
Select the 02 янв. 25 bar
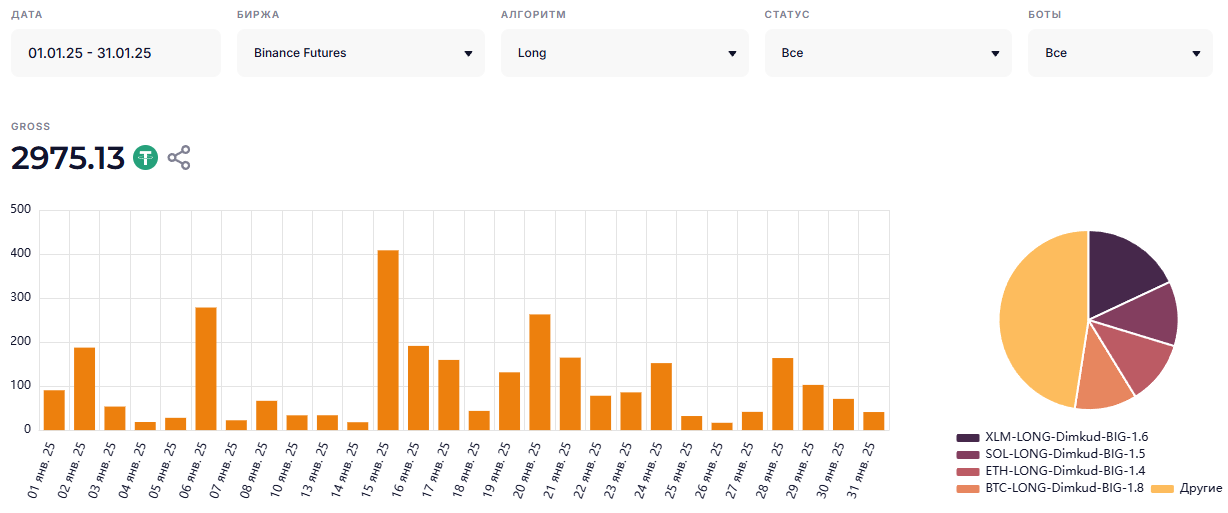tap(84, 388)
